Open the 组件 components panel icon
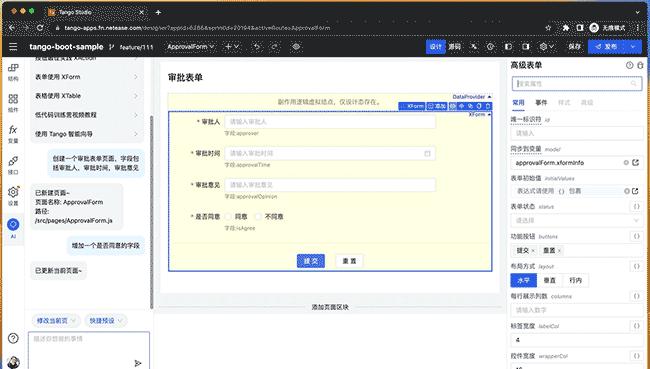The height and width of the screenshot is (369, 650). click(13, 103)
